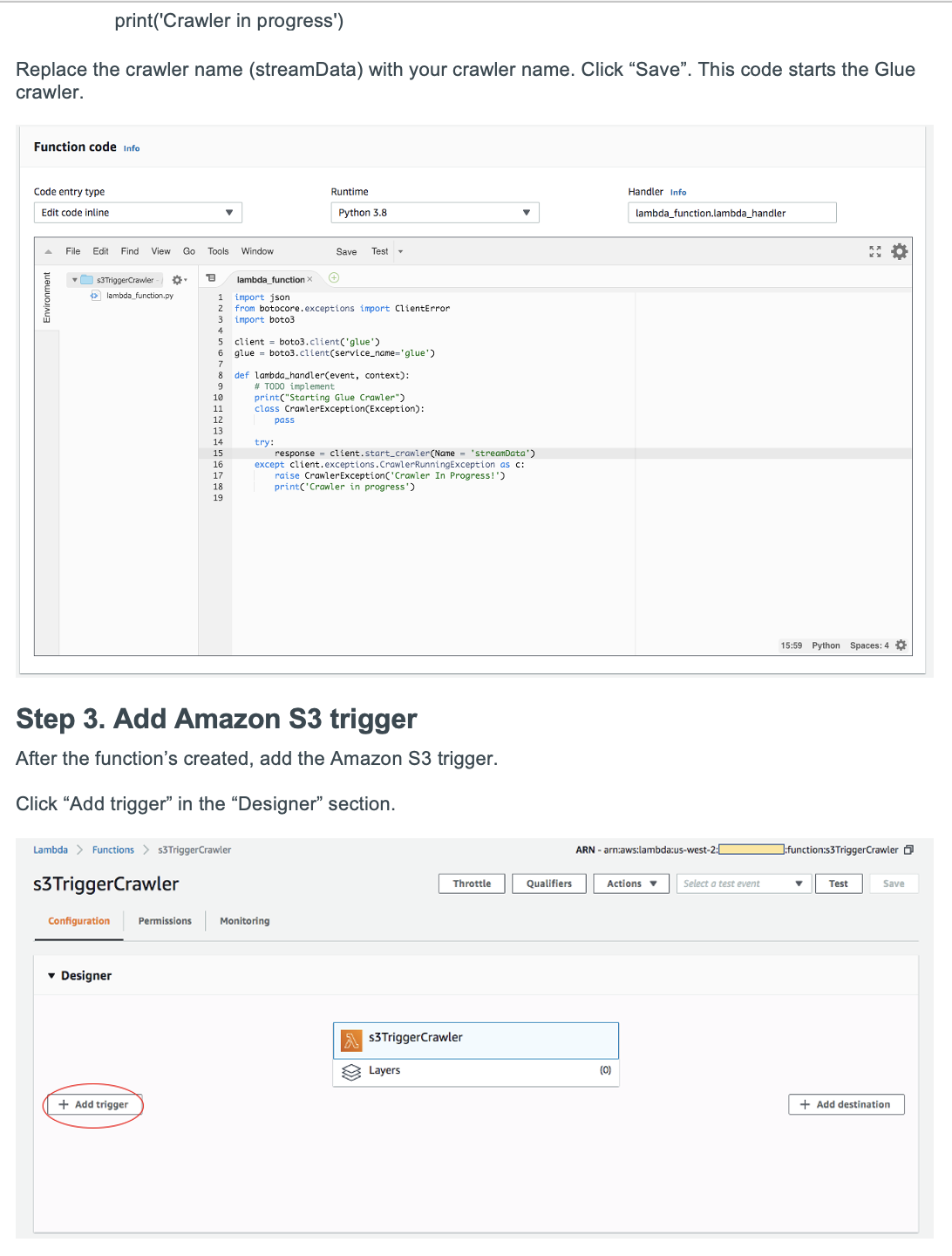
Task: Toggle the code editor fullscreen icon
Action: tap(875, 251)
